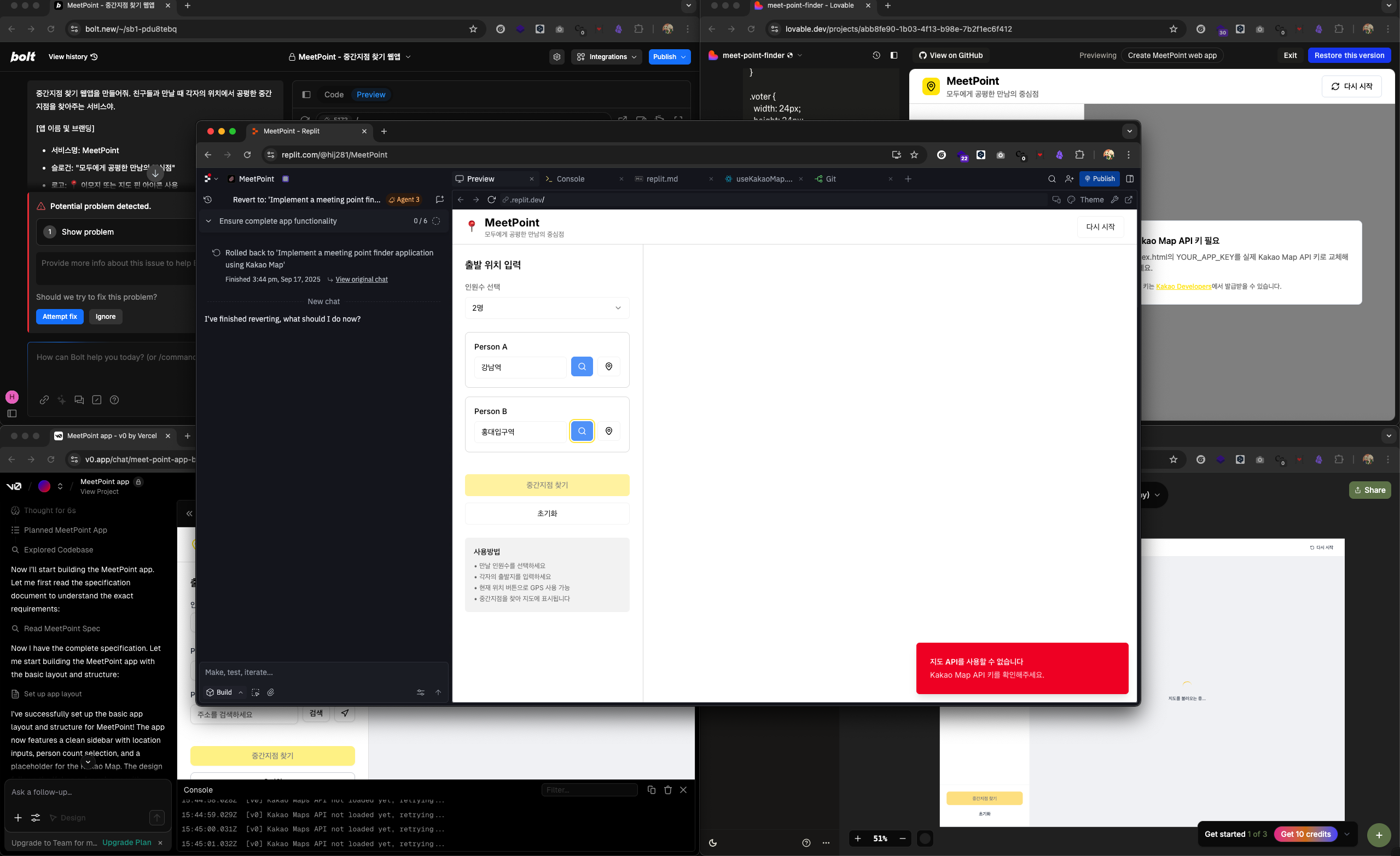
Task: Click the Person A location search icon
Action: (581, 367)
